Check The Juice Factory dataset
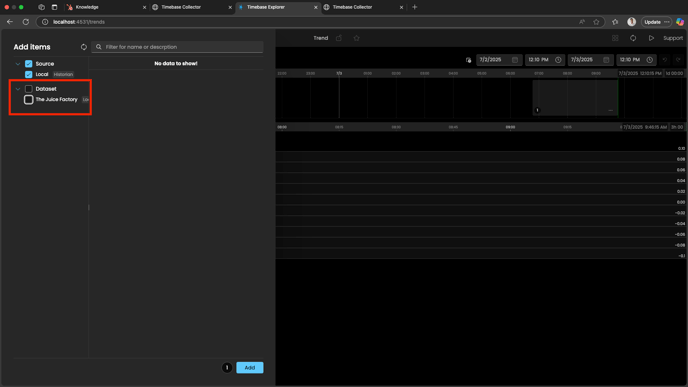The height and width of the screenshot is (387, 688). pos(29,100)
